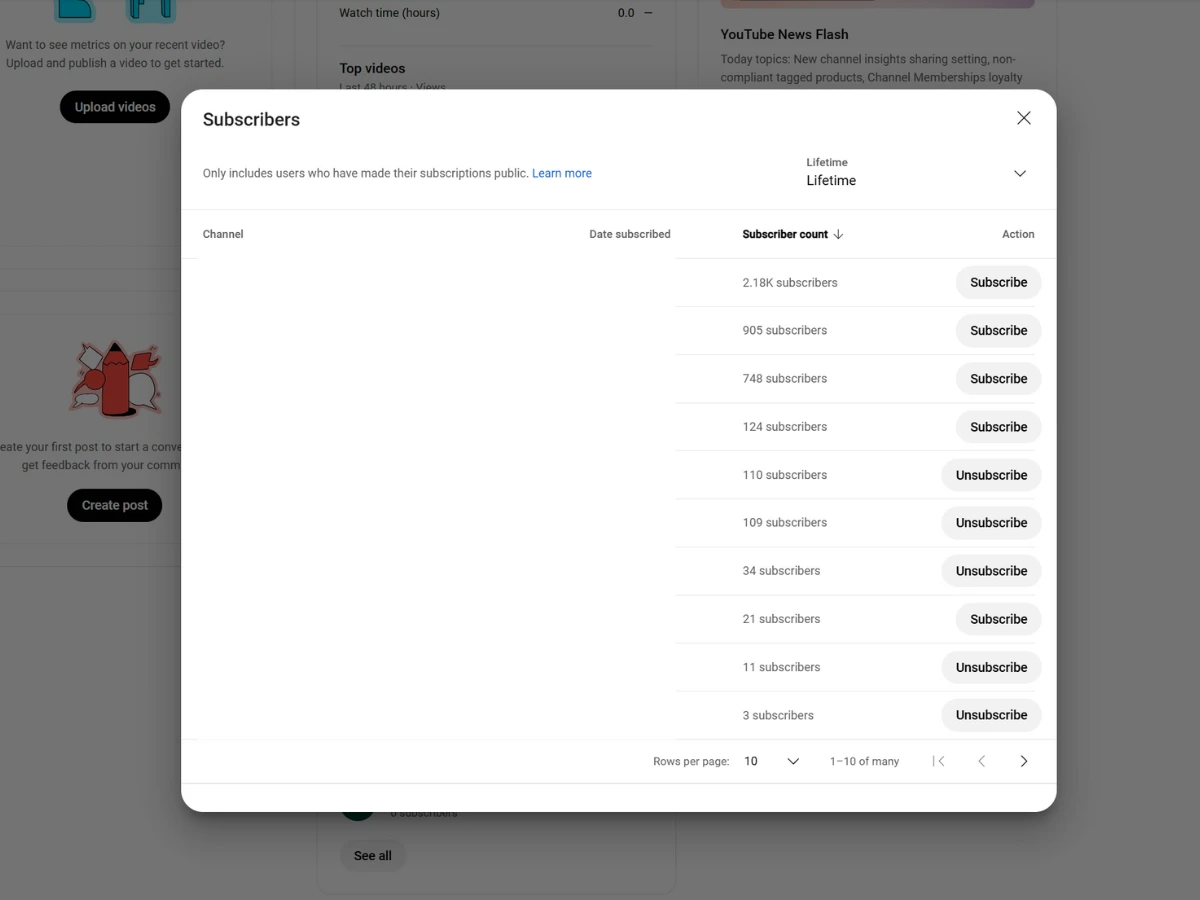
Task: Sort by Date subscribed column header
Action: click(x=630, y=234)
